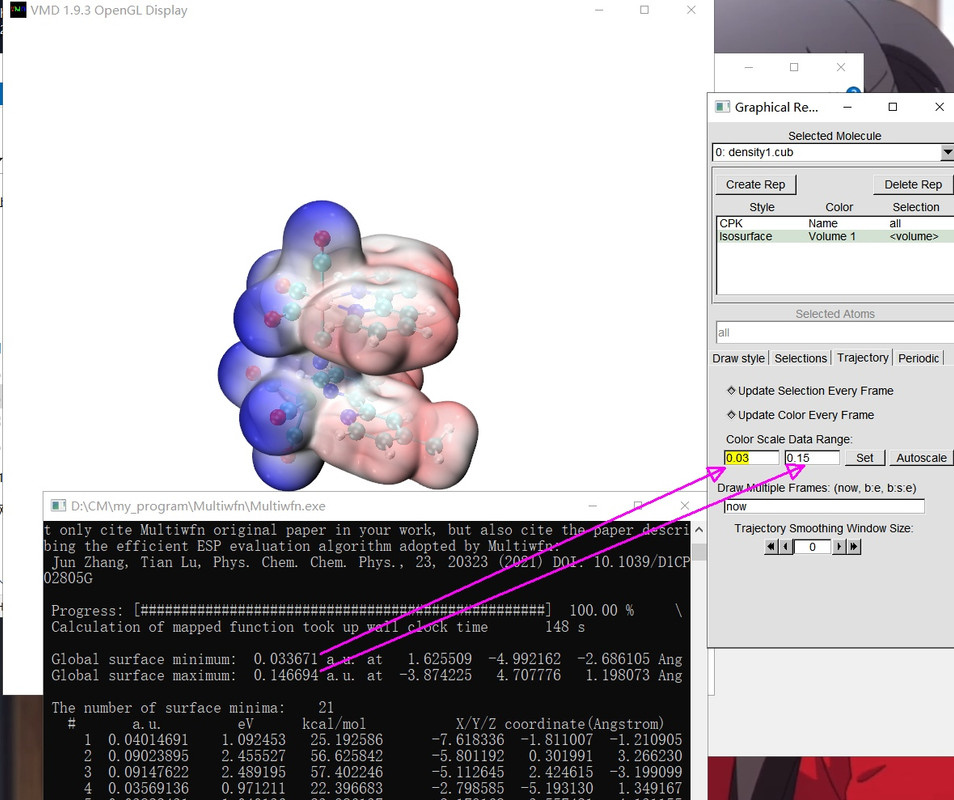Viewport: 954px width, 800px height.
Task: Click the Draw Multiple Frames field
Action: (x=824, y=506)
